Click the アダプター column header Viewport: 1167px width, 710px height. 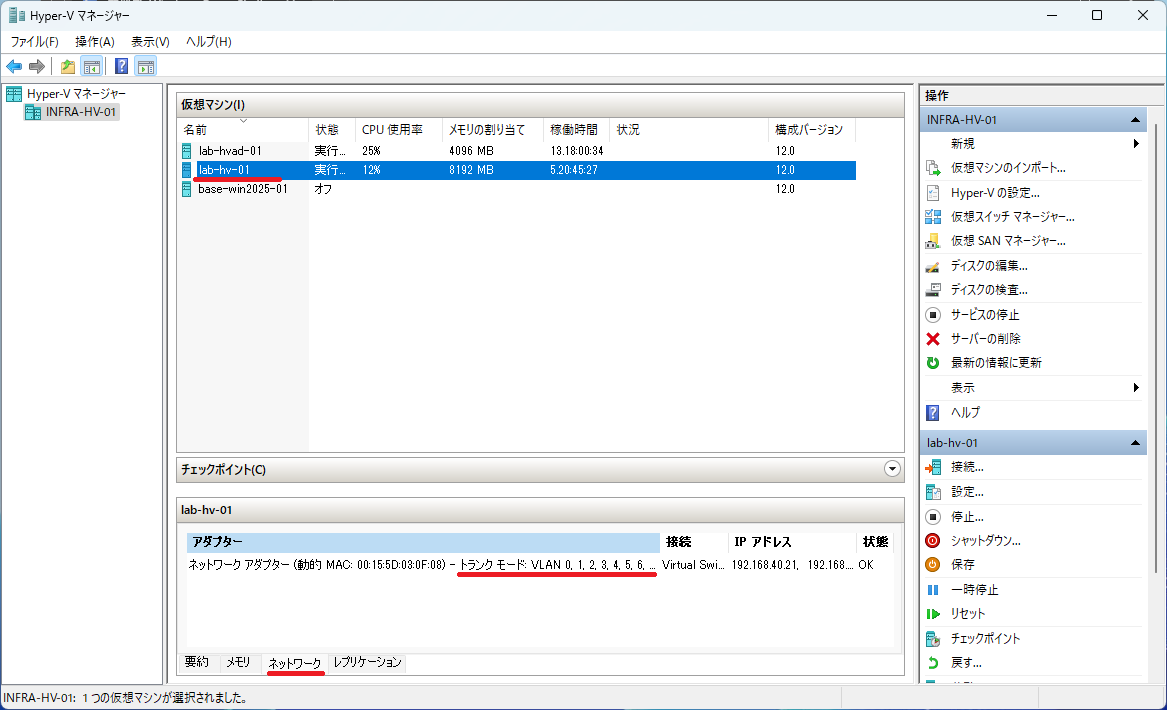(423, 542)
